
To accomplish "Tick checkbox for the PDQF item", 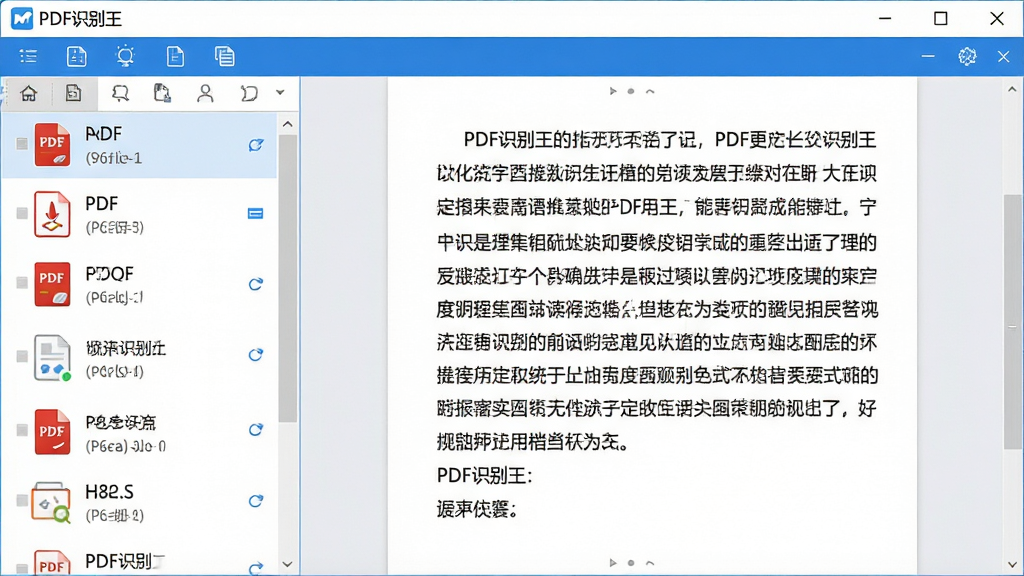I will 22,283.
